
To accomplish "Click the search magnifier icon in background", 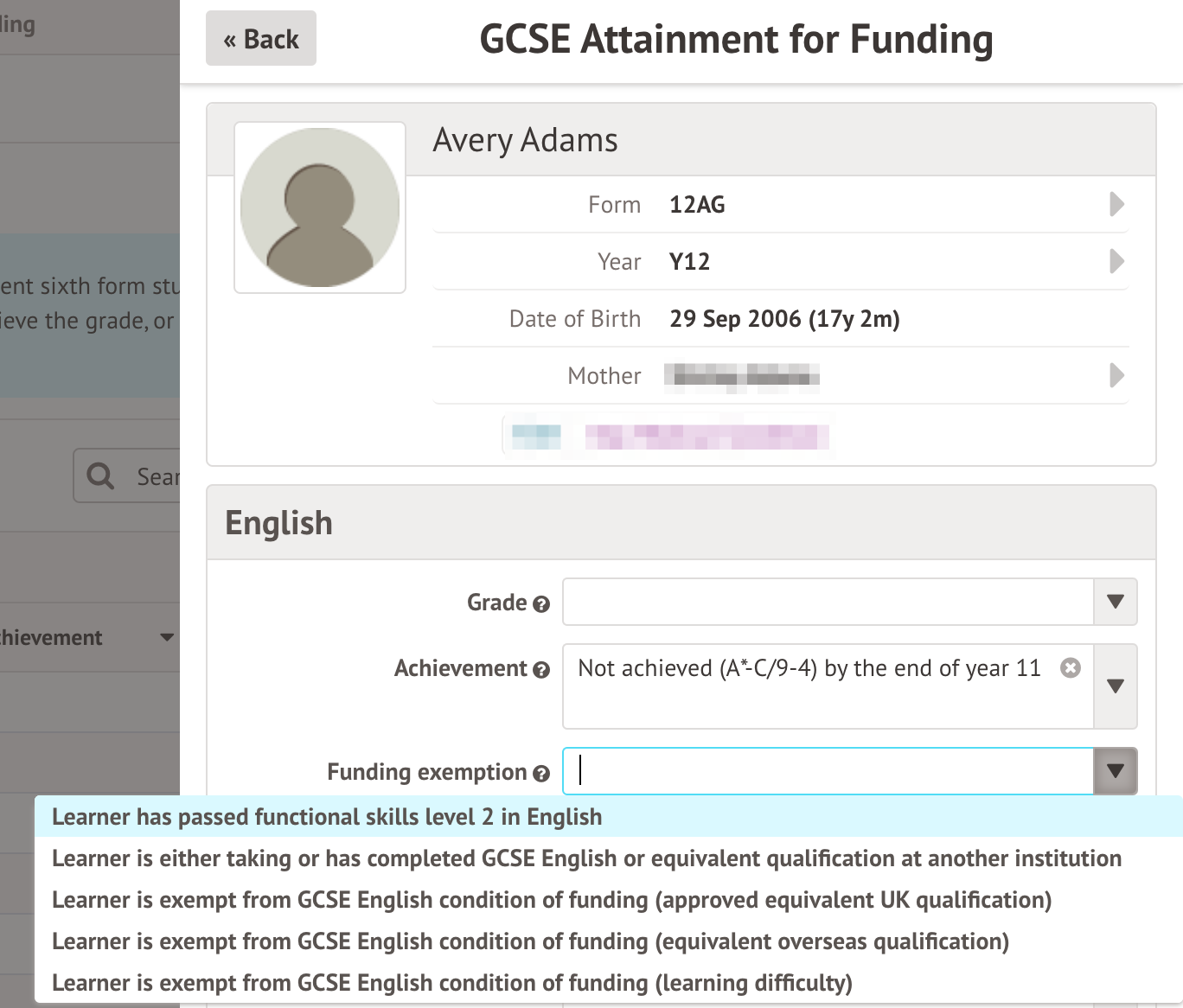I will click(101, 475).
